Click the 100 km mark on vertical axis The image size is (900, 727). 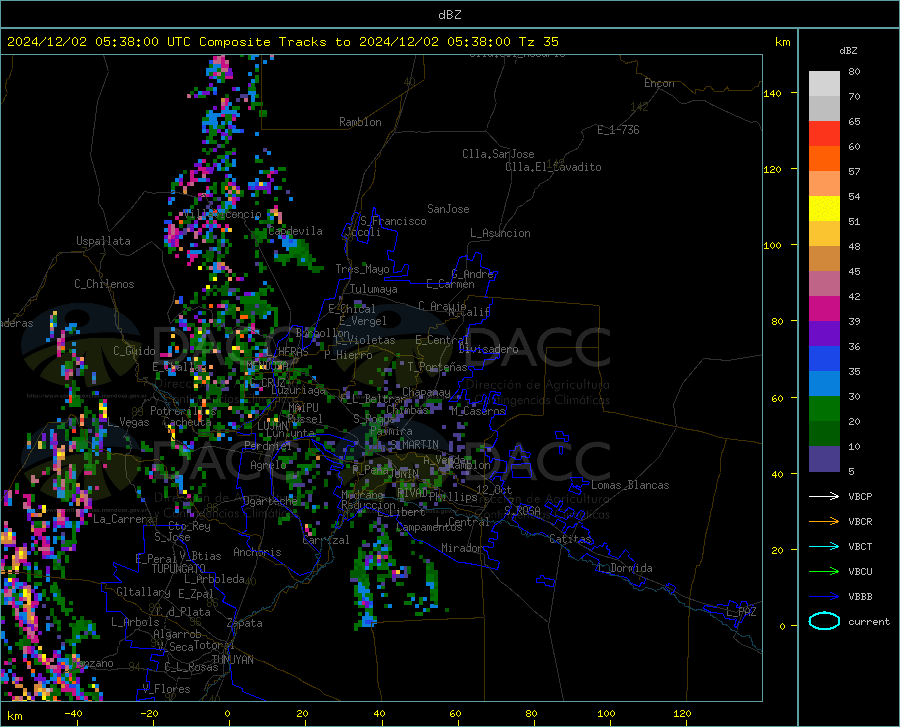coord(772,245)
